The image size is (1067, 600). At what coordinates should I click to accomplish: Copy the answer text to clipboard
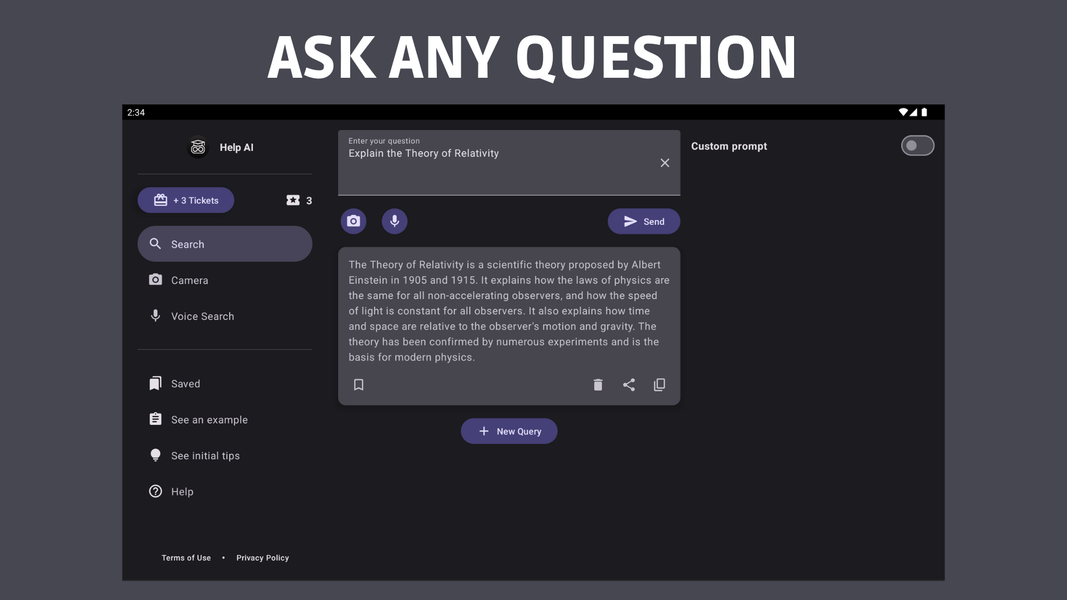point(659,385)
